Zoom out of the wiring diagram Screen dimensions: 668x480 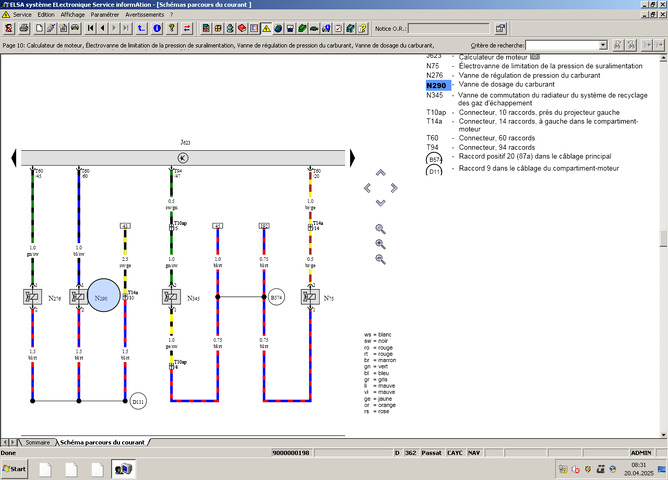pyautogui.click(x=380, y=259)
